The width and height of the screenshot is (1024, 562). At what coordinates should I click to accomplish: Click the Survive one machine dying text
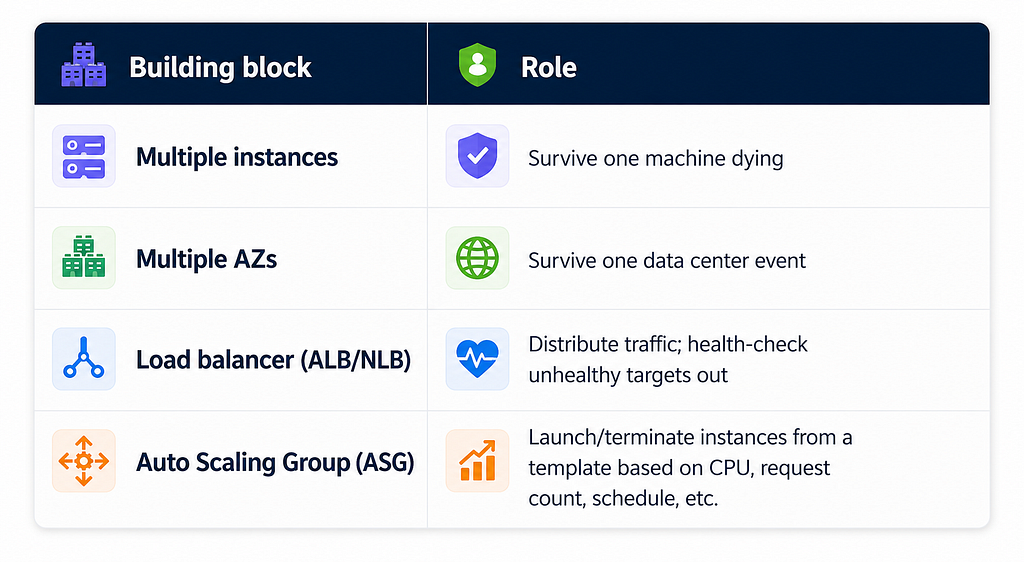tap(656, 159)
